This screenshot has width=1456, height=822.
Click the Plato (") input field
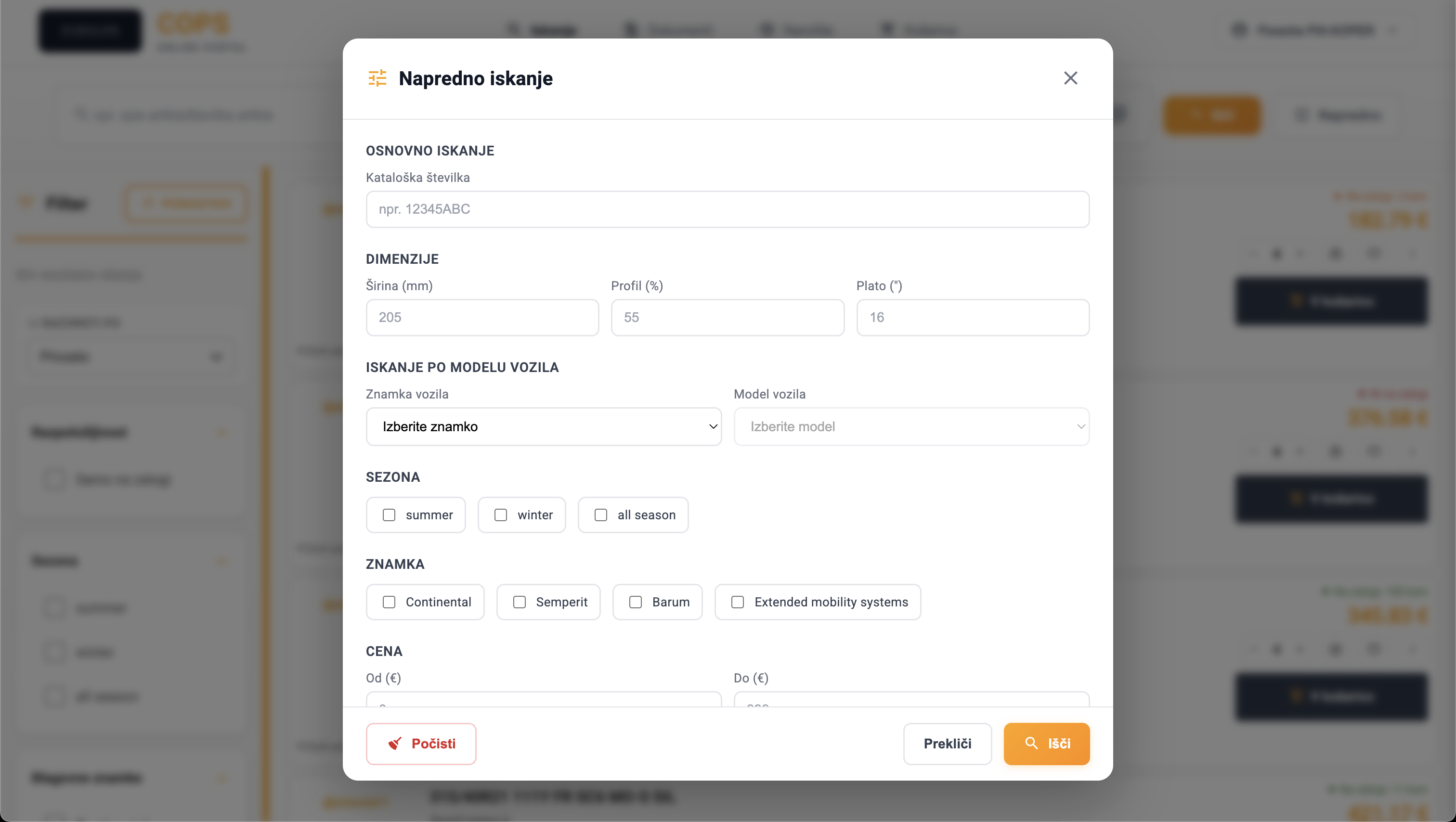click(x=973, y=318)
